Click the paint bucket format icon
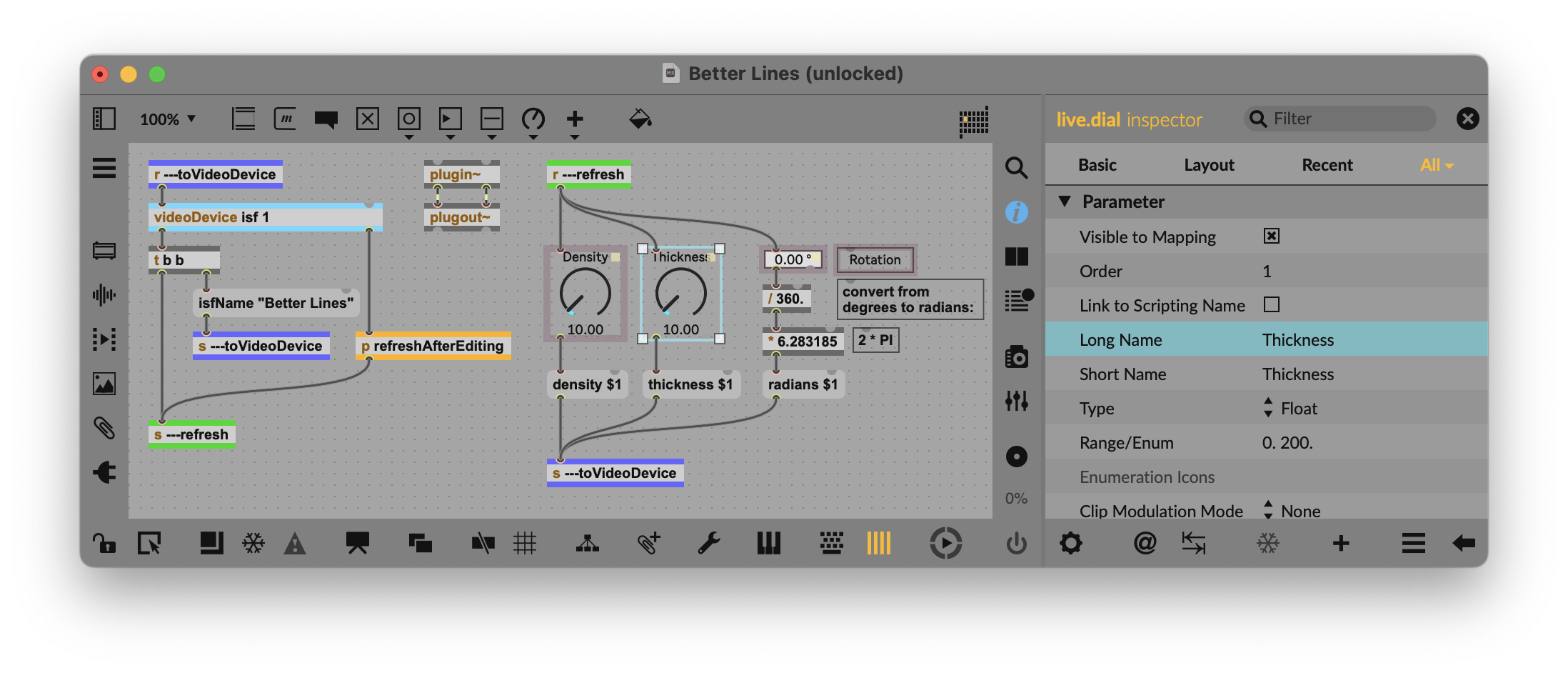The image size is (1568, 673). (x=640, y=119)
